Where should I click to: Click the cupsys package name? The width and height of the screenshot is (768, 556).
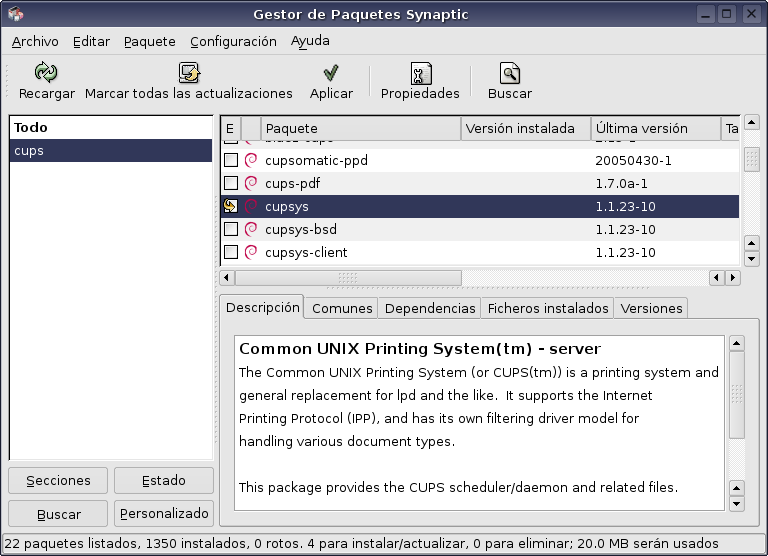click(287, 207)
